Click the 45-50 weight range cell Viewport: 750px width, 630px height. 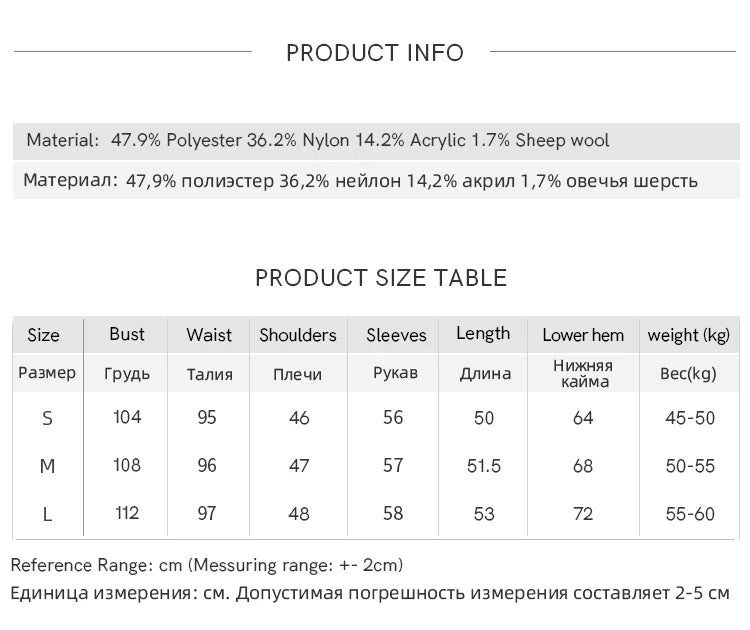pos(690,418)
